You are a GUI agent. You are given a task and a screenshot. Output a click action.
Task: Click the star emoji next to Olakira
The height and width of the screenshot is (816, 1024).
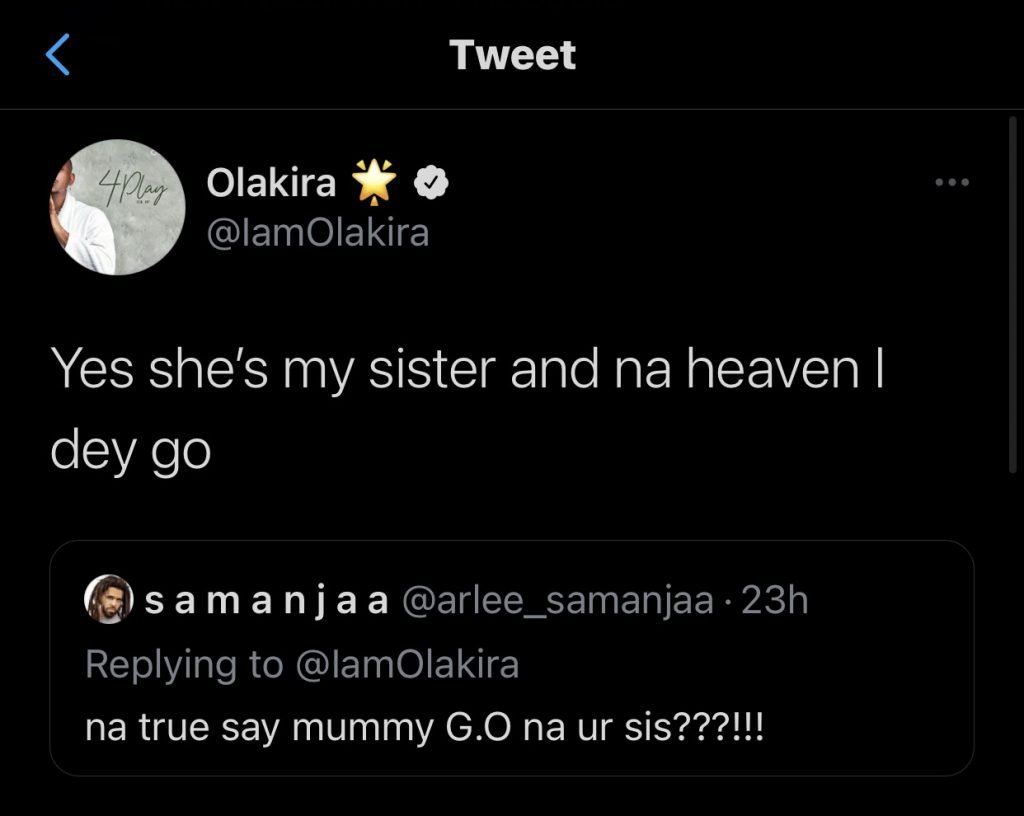(x=375, y=183)
